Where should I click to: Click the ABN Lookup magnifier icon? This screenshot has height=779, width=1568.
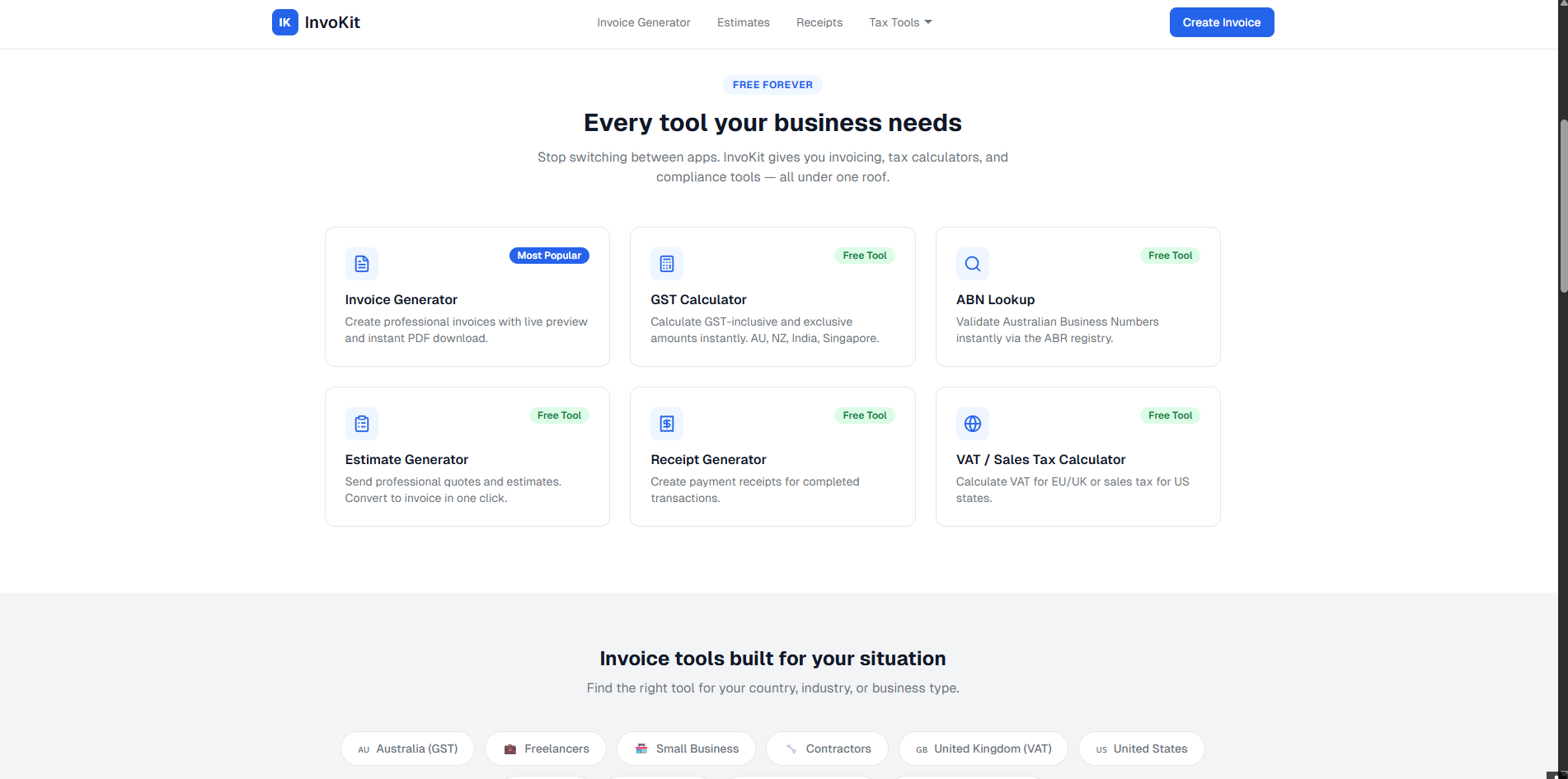(973, 264)
